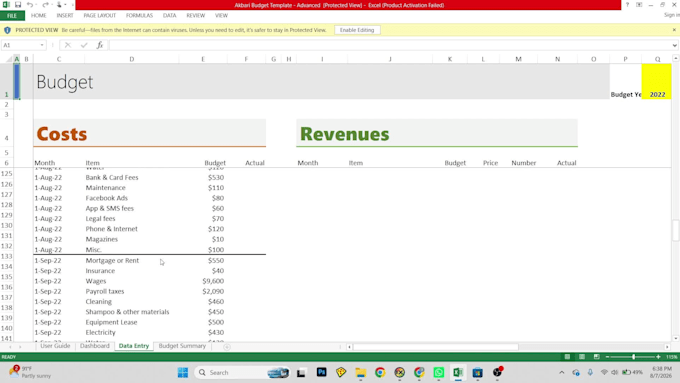Open Photoshop from the taskbar

[x=321, y=372]
